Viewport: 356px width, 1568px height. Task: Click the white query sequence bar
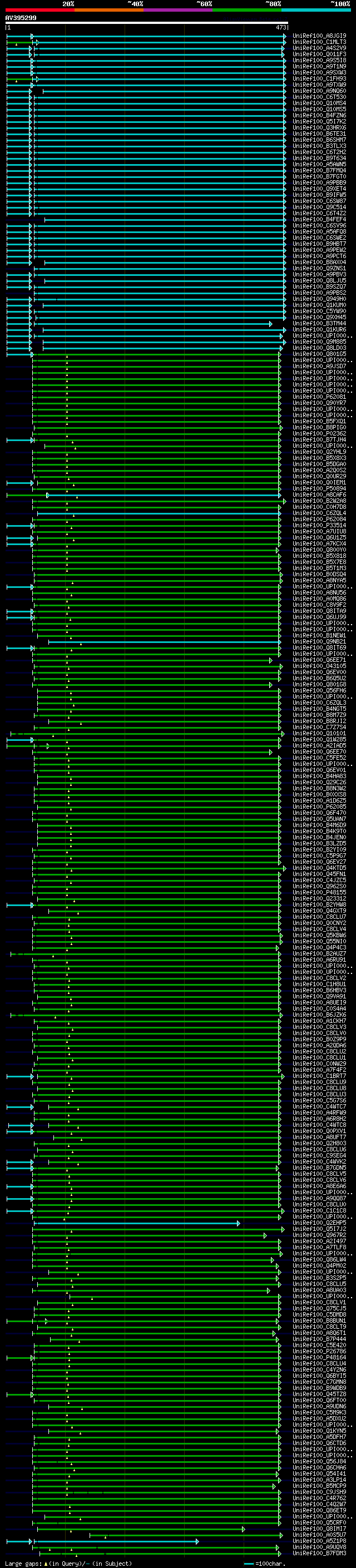click(147, 22)
